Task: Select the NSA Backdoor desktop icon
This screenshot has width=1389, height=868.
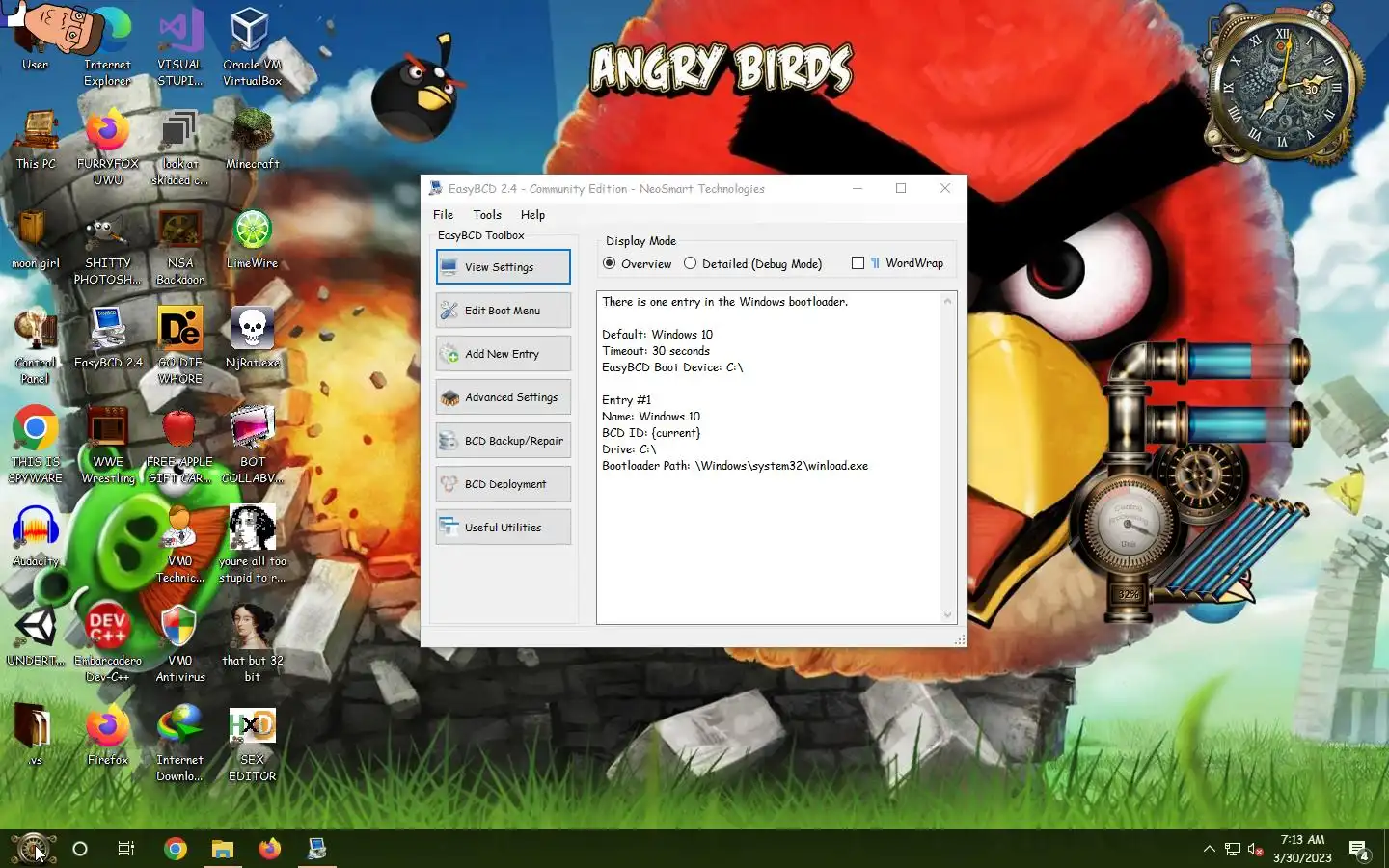Action: click(x=179, y=248)
